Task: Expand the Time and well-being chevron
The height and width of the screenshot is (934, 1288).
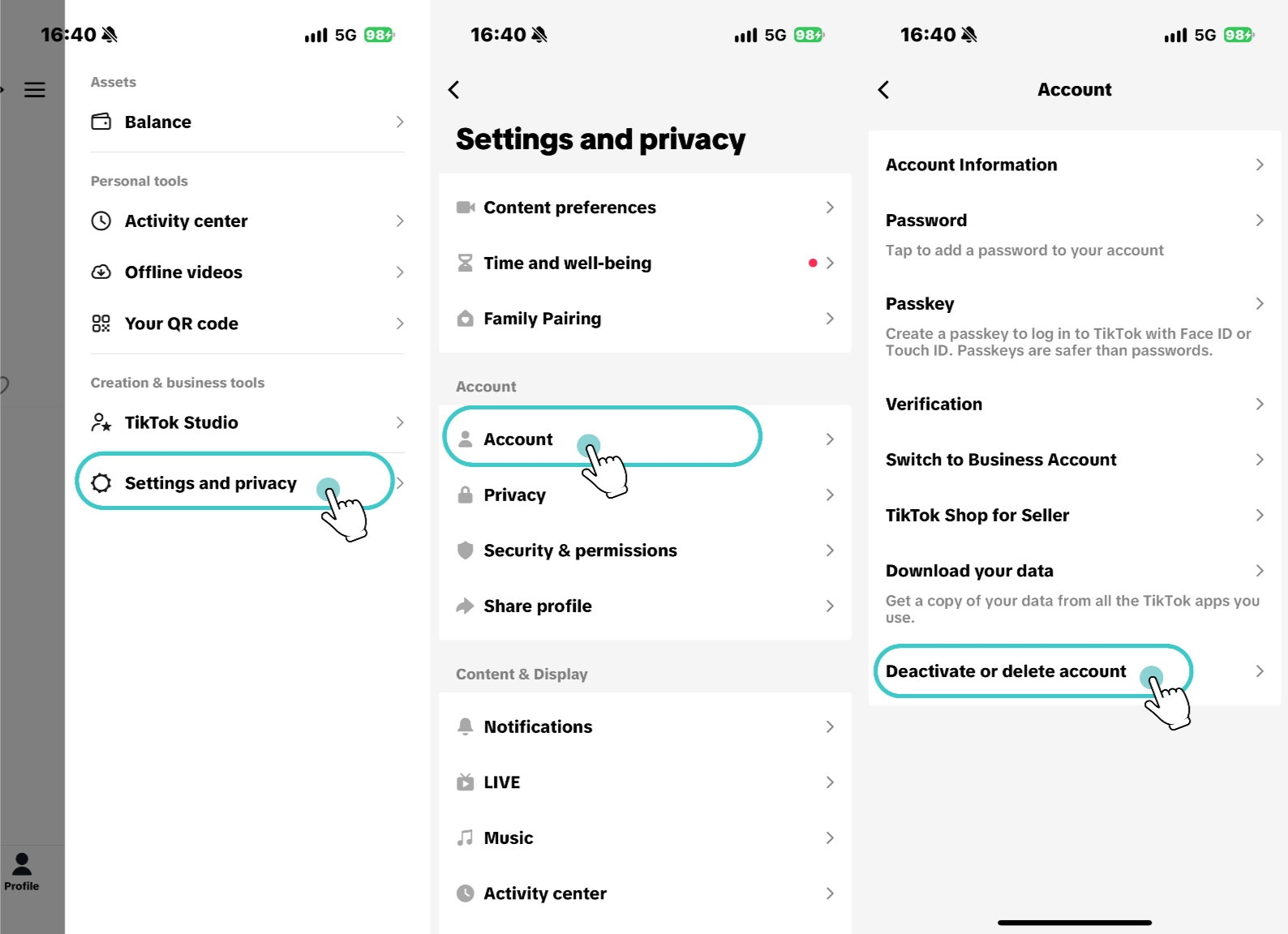Action: click(830, 263)
